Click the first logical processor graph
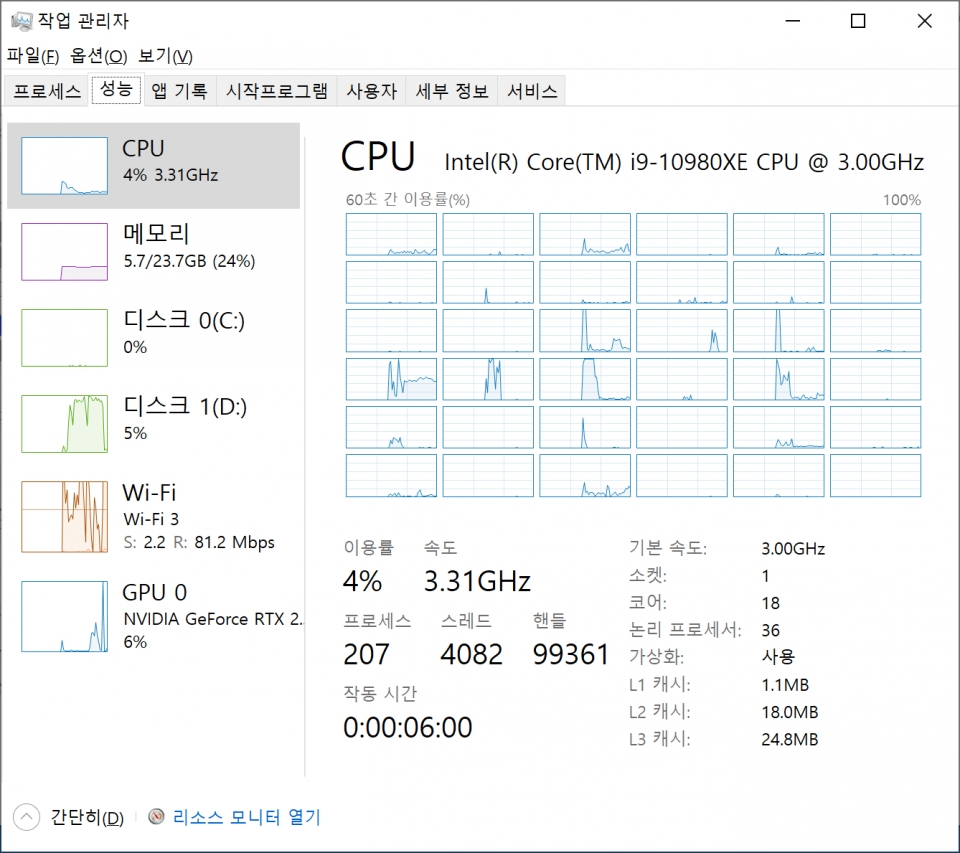 pos(391,234)
